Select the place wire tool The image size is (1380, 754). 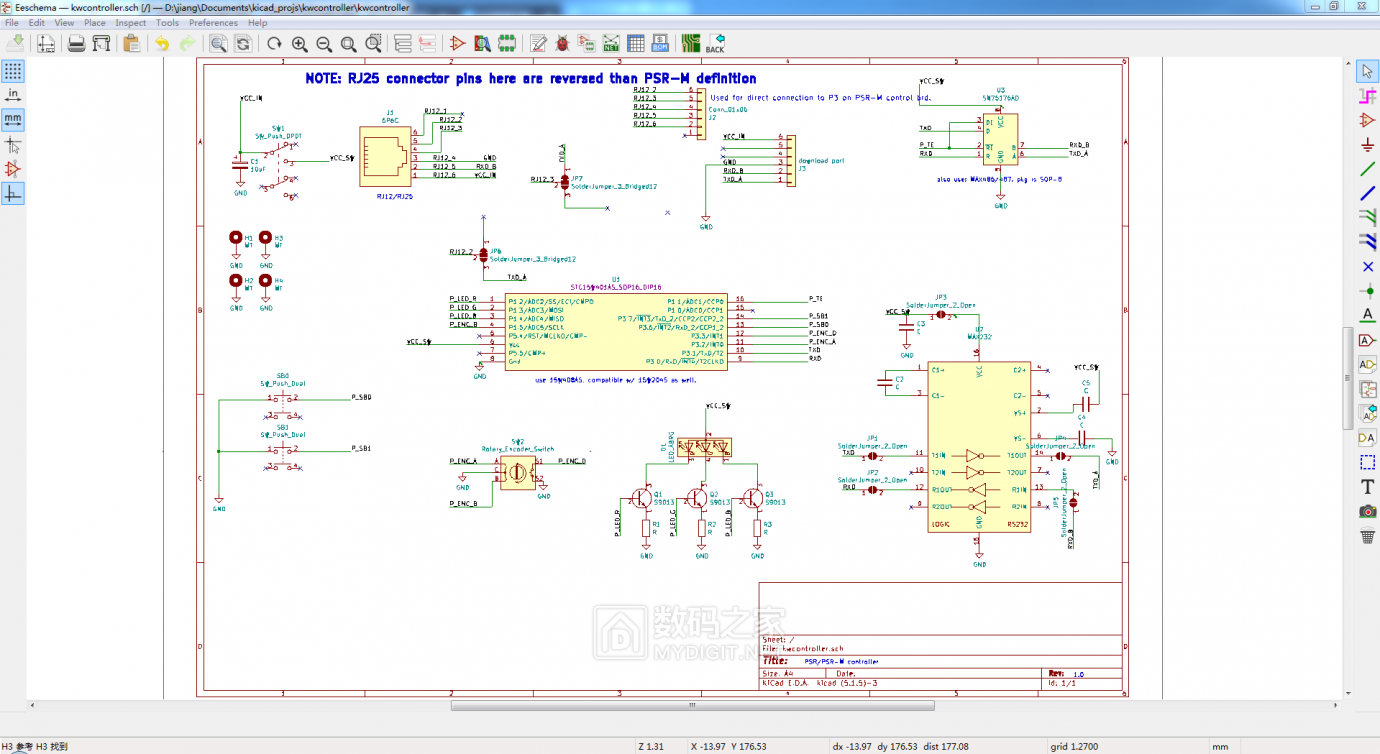(x=1367, y=169)
